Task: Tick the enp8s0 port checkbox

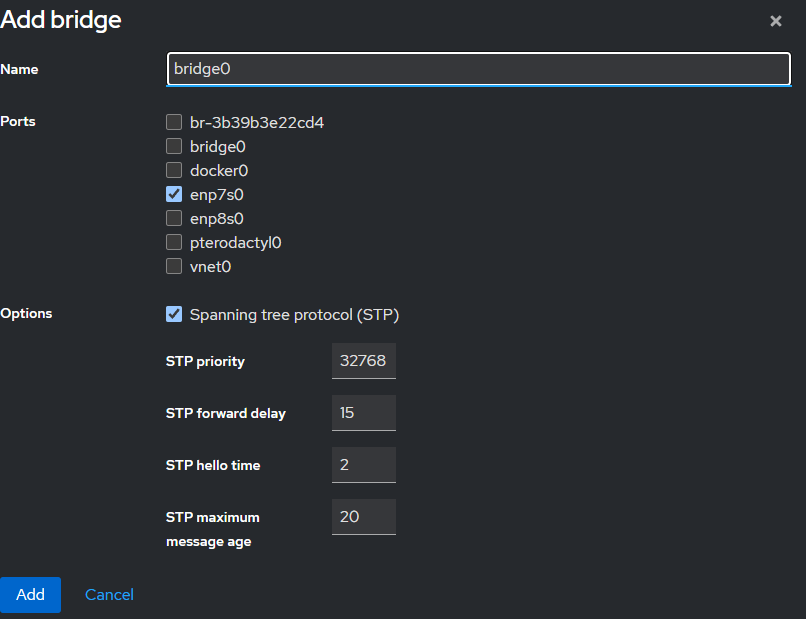Action: coord(174,219)
